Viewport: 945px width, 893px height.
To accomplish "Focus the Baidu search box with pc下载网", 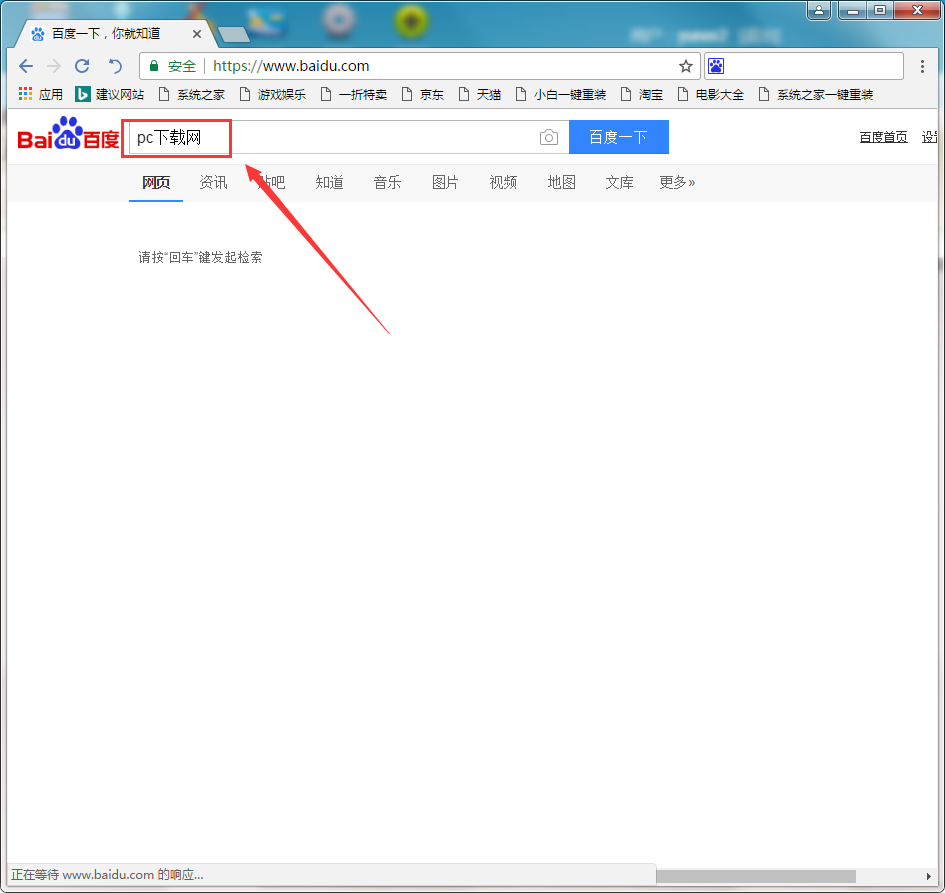I will (x=348, y=137).
